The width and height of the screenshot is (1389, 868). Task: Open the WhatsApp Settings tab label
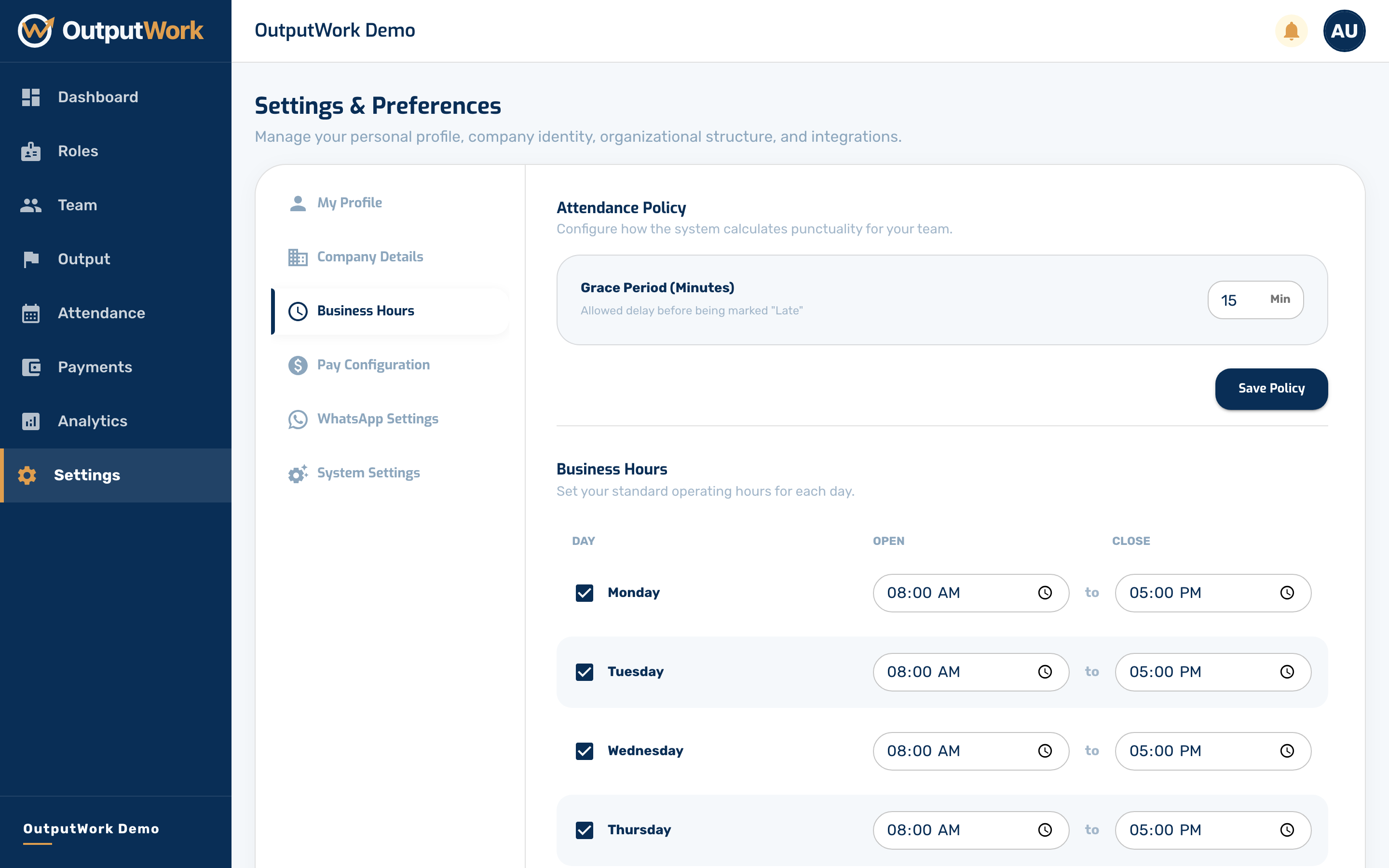pos(378,419)
